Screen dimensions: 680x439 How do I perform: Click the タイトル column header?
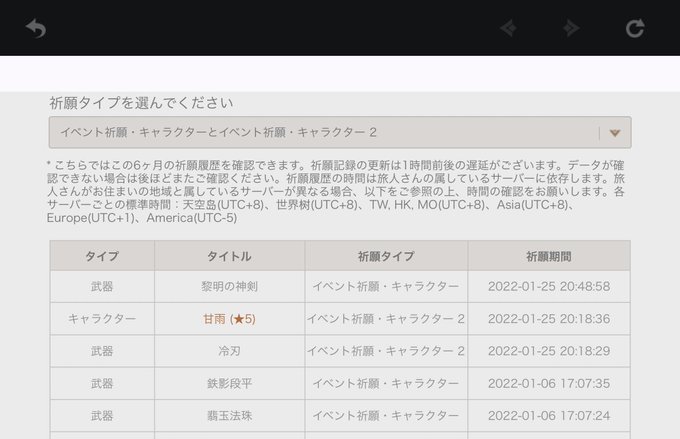[229, 256]
